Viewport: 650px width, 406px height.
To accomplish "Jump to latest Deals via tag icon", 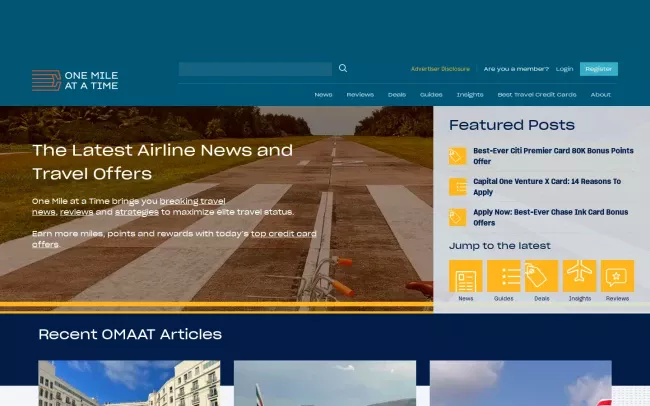I will (x=541, y=276).
